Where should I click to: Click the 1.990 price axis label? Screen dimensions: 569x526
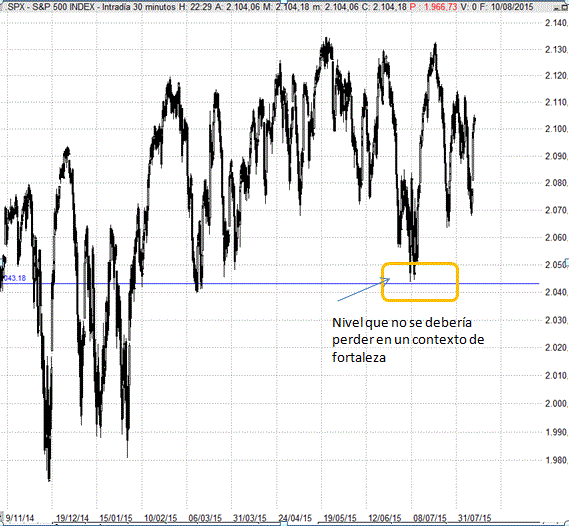(x=556, y=432)
